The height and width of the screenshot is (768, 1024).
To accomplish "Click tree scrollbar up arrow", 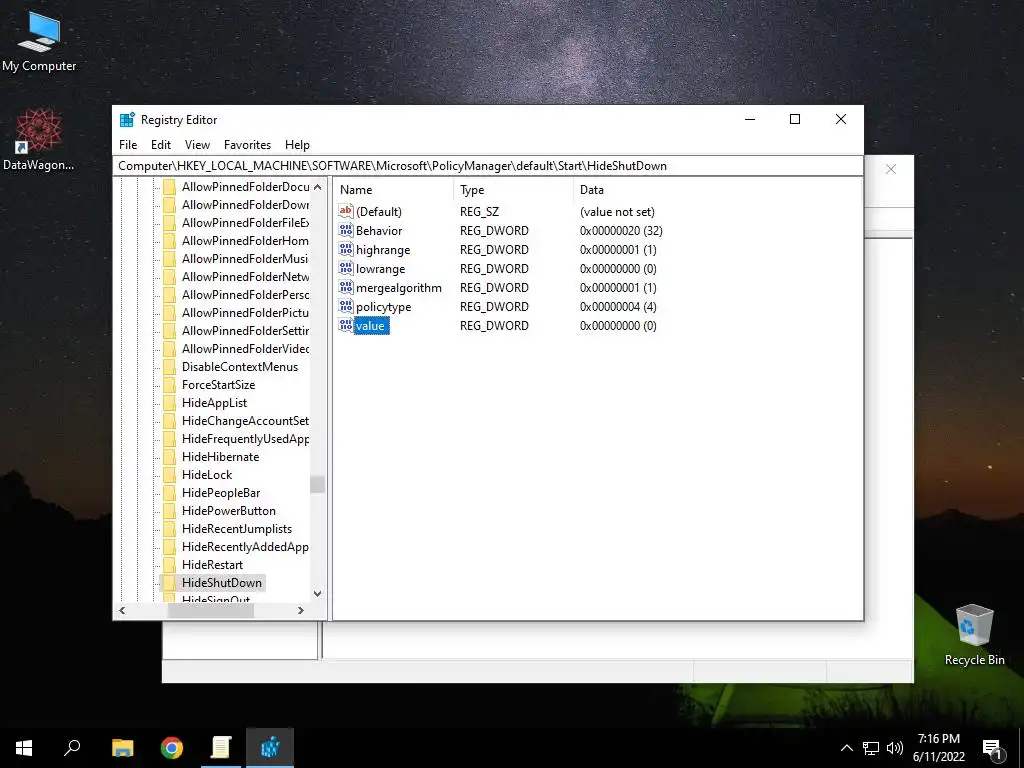I will [x=317, y=187].
